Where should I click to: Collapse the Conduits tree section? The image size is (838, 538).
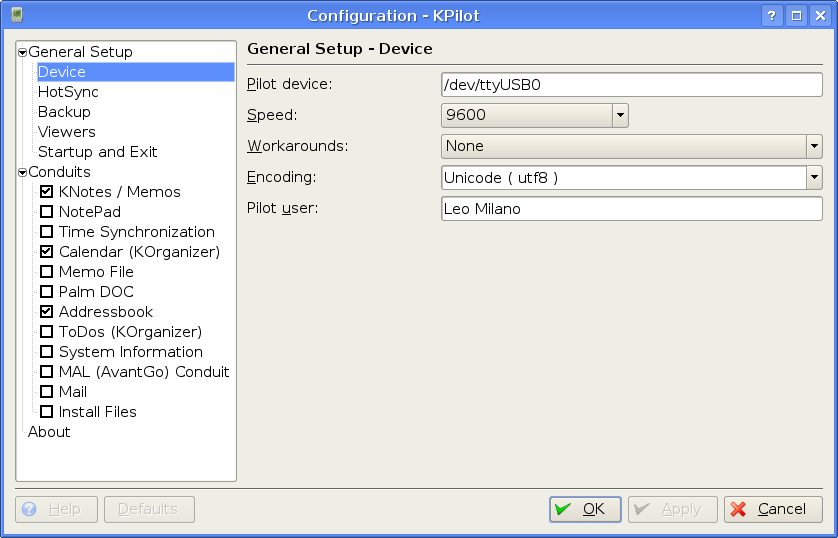22,173
